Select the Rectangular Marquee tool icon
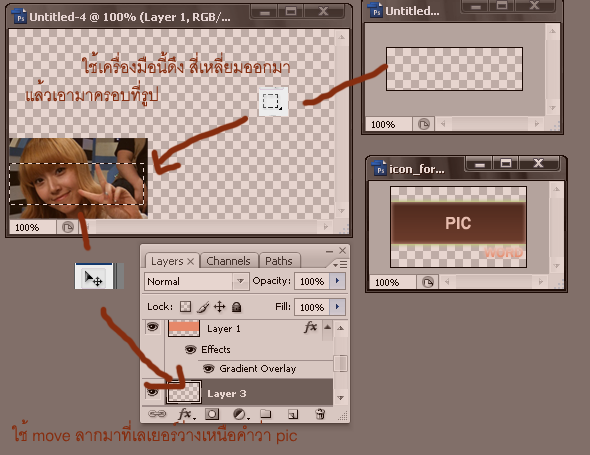Screen dimensions: 590x455 point(273,101)
